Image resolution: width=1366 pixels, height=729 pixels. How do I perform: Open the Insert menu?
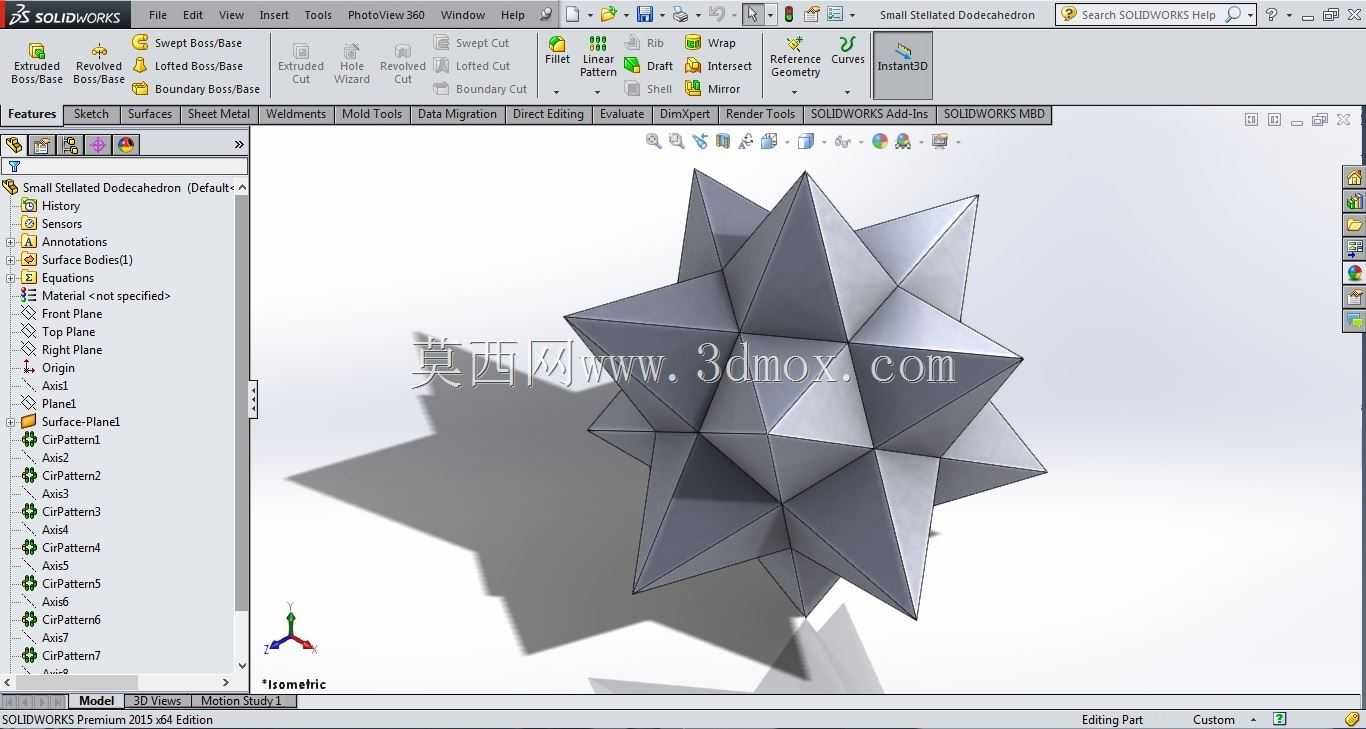pyautogui.click(x=274, y=15)
